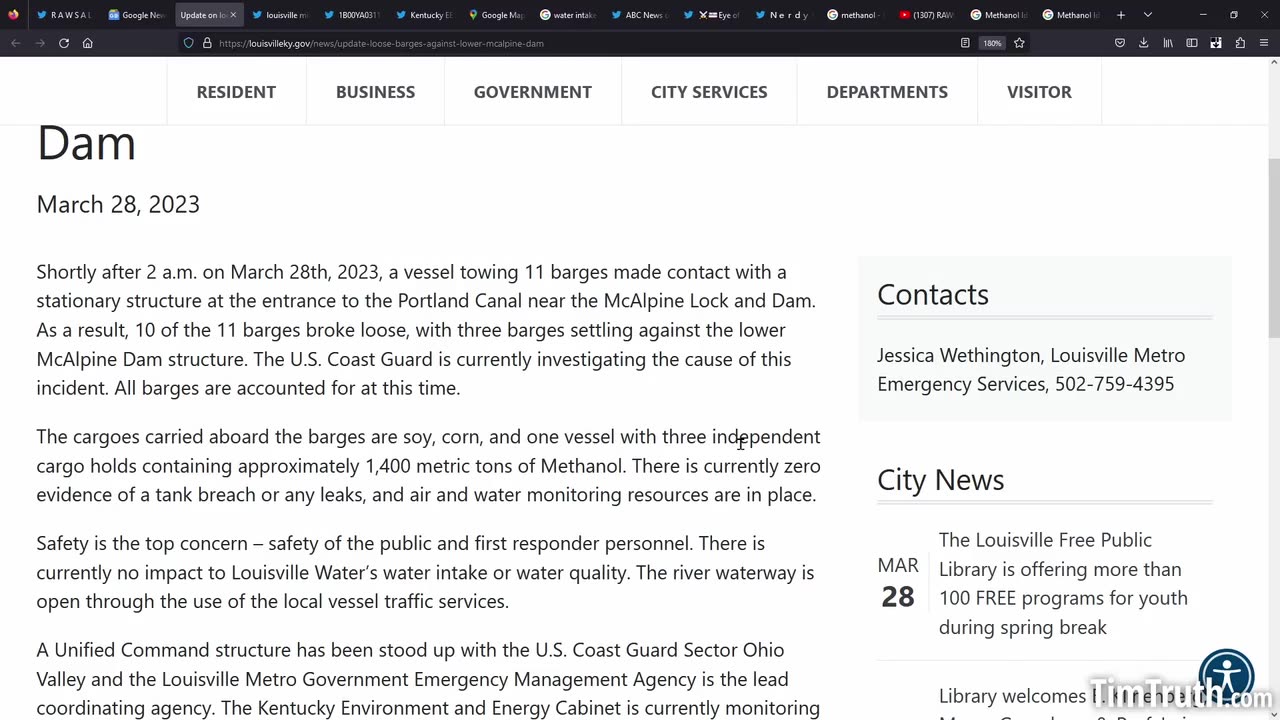Screen dimensions: 1280x720
Task: Switch to the 'Eye of' Twitter tab
Action: coord(712,15)
